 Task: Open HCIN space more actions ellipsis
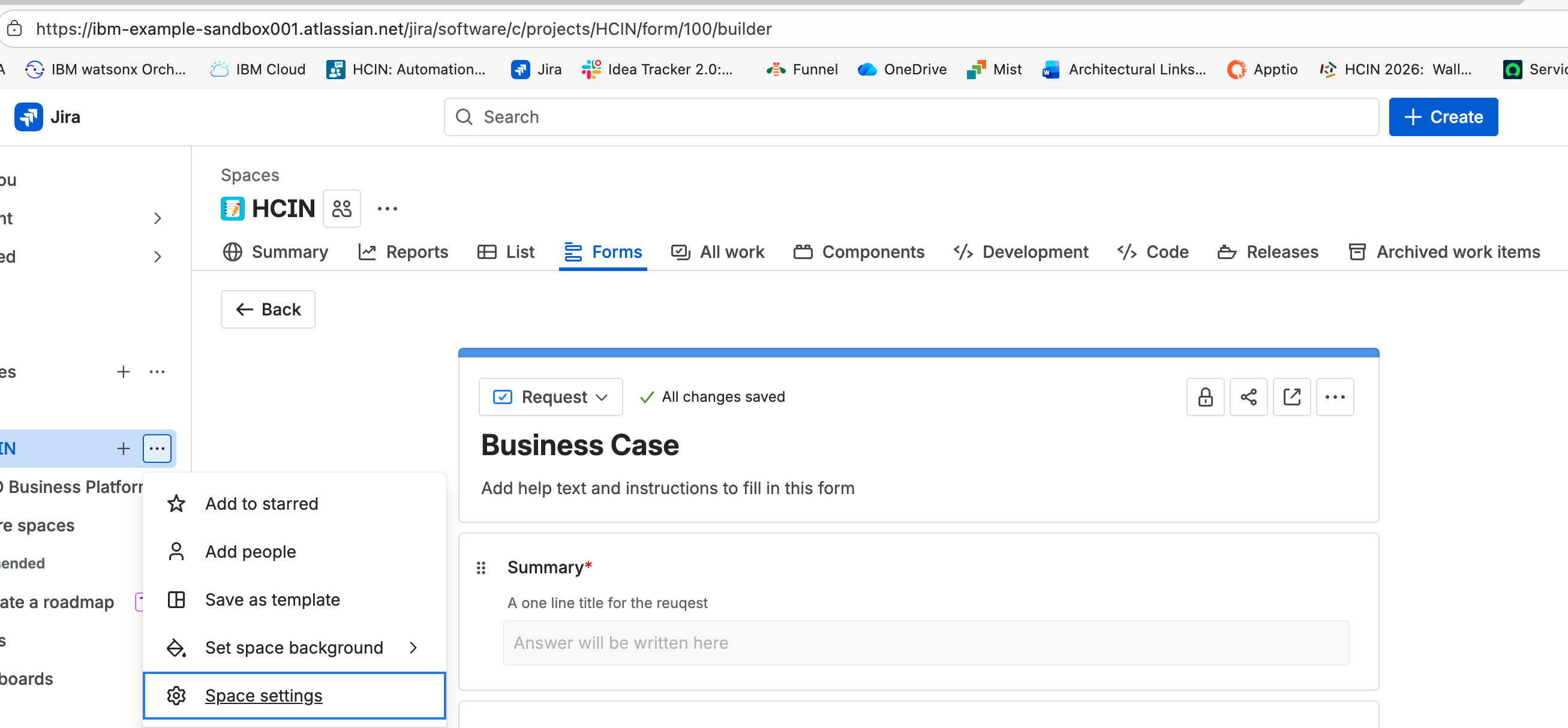click(x=387, y=209)
